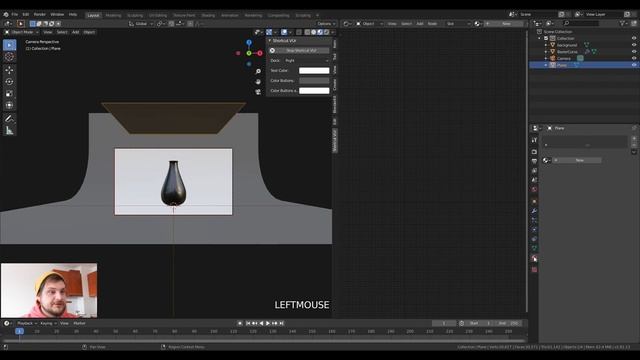640x360 pixels.
Task: Click the Stop Shortcut VUr button
Action: coord(299,51)
